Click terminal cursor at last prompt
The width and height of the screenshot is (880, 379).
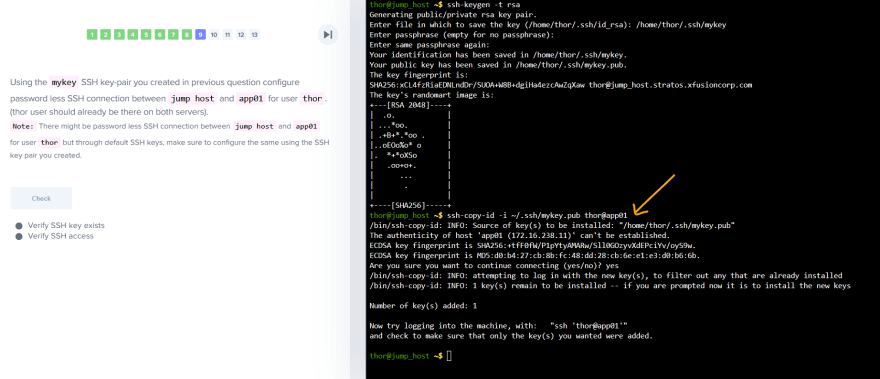point(449,356)
